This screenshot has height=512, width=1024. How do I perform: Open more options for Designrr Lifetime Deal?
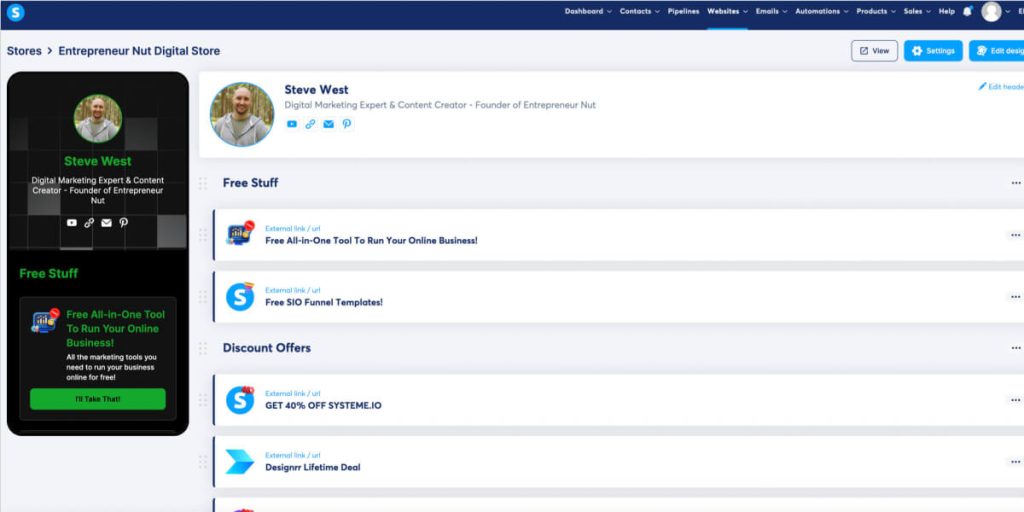tap(1016, 462)
